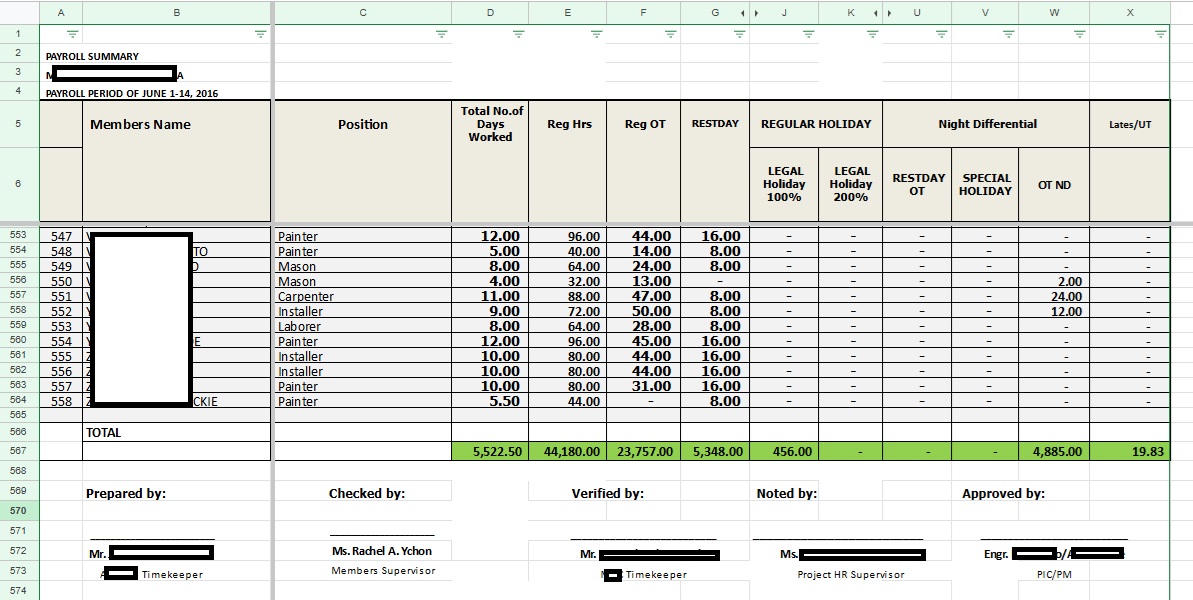
Task: Click the filter icon in column D
Action: pos(518,34)
